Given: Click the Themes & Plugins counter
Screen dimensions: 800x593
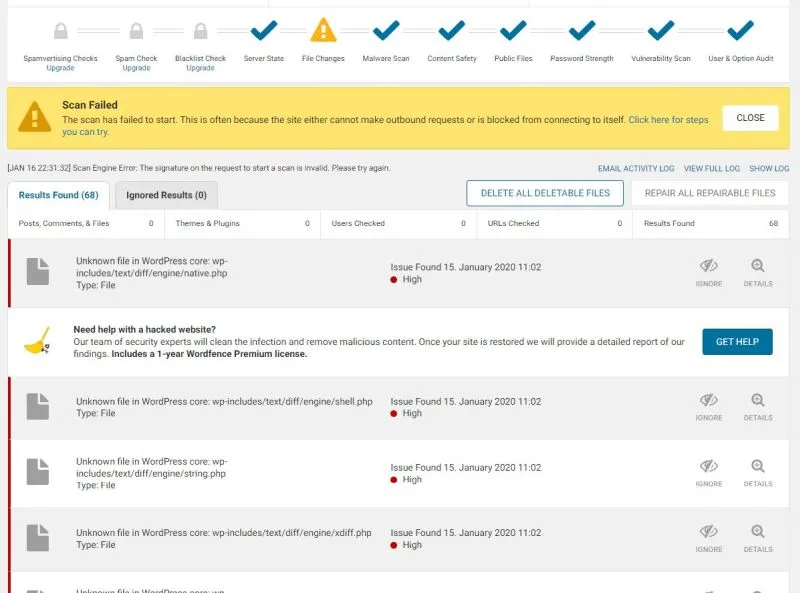Looking at the screenshot, I should (242, 224).
